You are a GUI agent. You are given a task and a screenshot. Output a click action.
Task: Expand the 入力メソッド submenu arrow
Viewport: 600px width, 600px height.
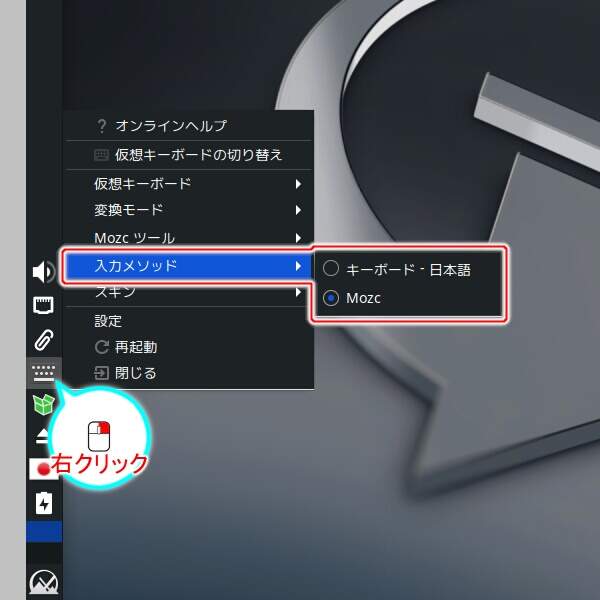298,266
